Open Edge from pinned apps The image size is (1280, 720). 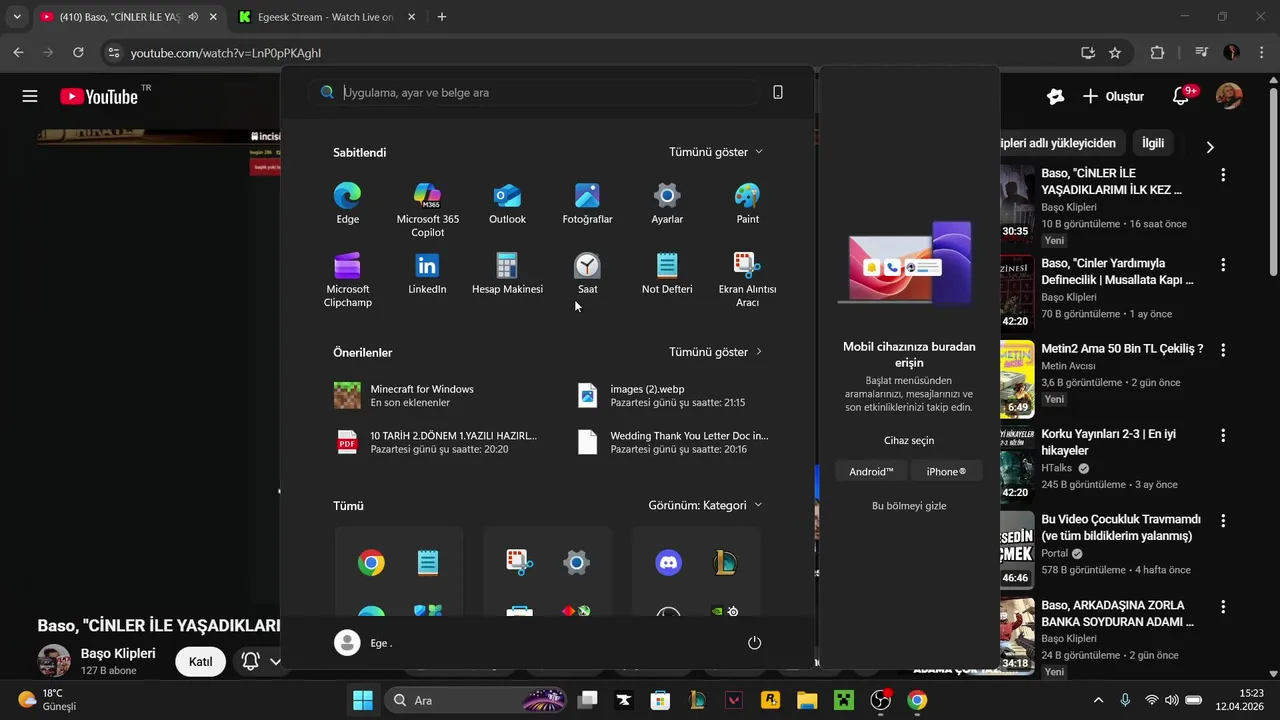coord(347,204)
